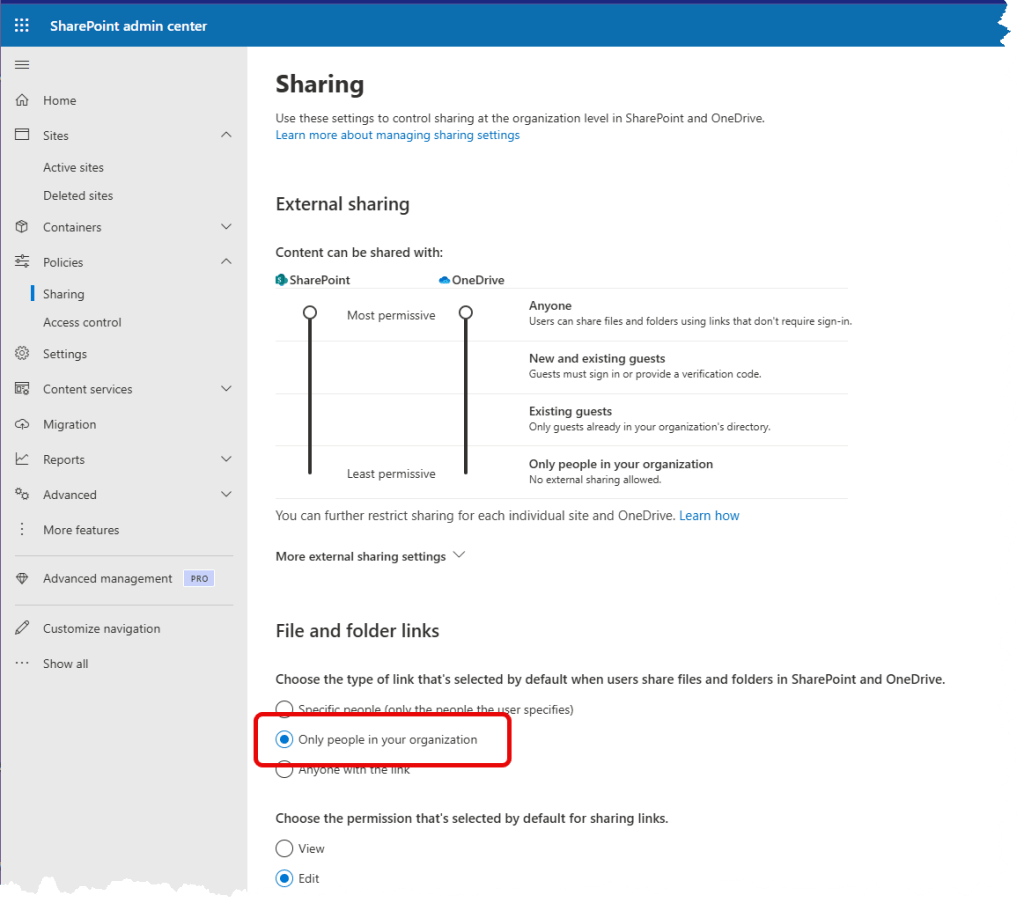This screenshot has height=903, width=1024.
Task: Click Show all in navigation
Action: point(65,664)
